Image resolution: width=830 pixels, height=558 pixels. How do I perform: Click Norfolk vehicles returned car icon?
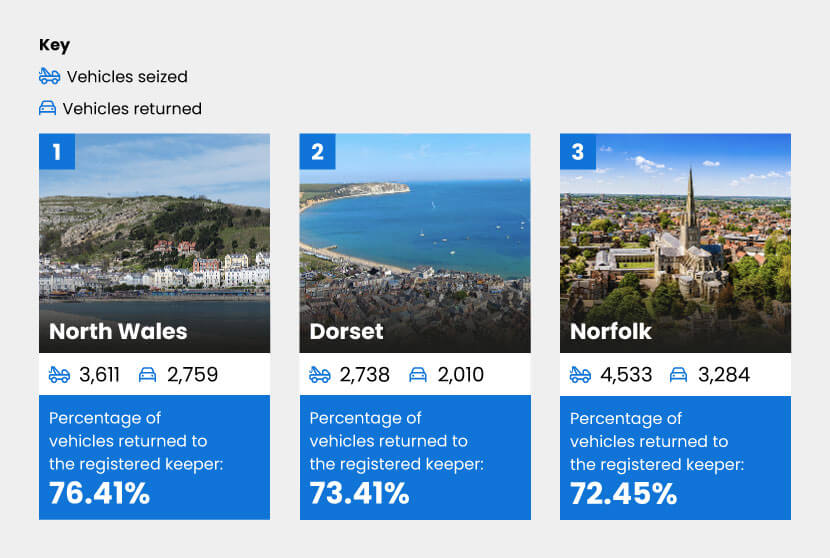pos(679,375)
